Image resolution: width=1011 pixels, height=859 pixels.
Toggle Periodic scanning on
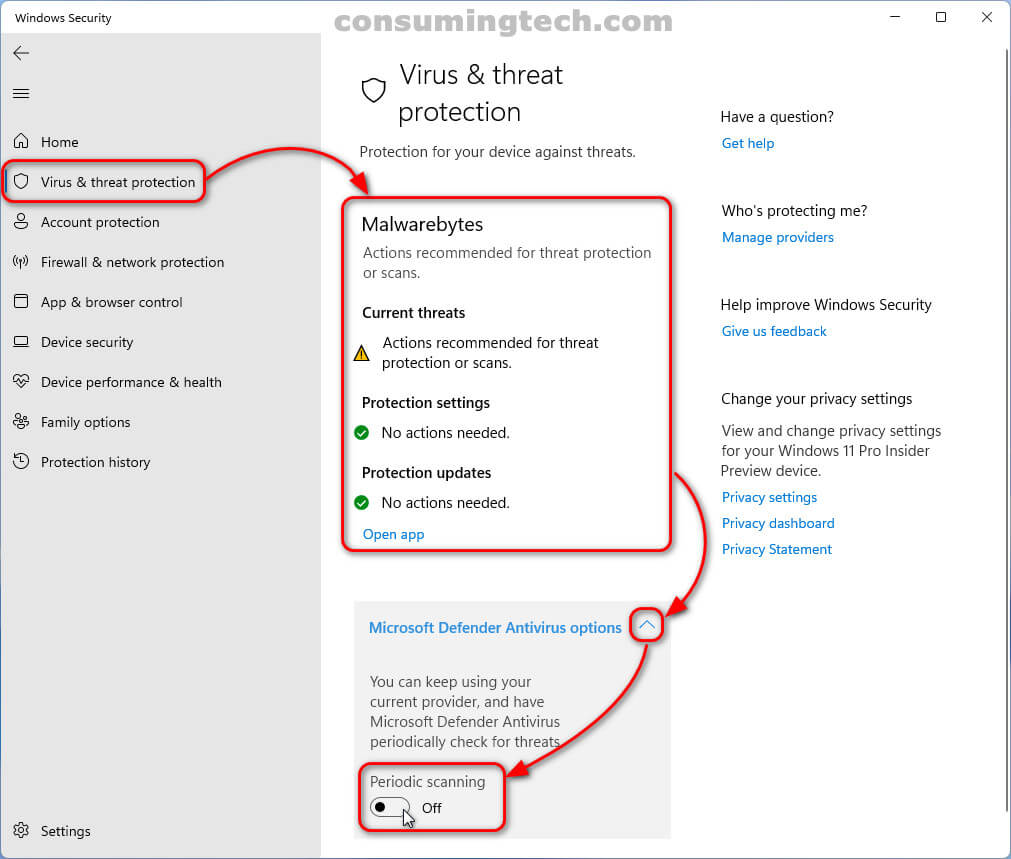tap(389, 807)
